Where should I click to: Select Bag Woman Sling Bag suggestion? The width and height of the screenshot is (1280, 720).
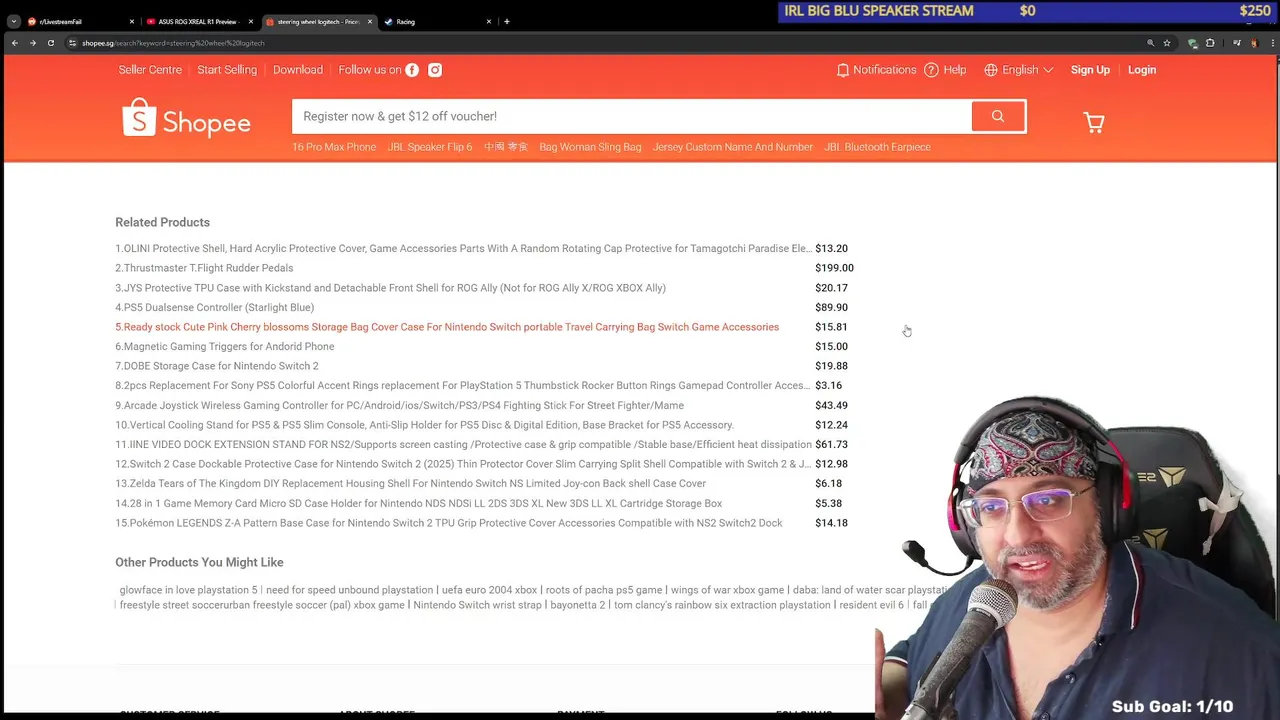point(590,147)
